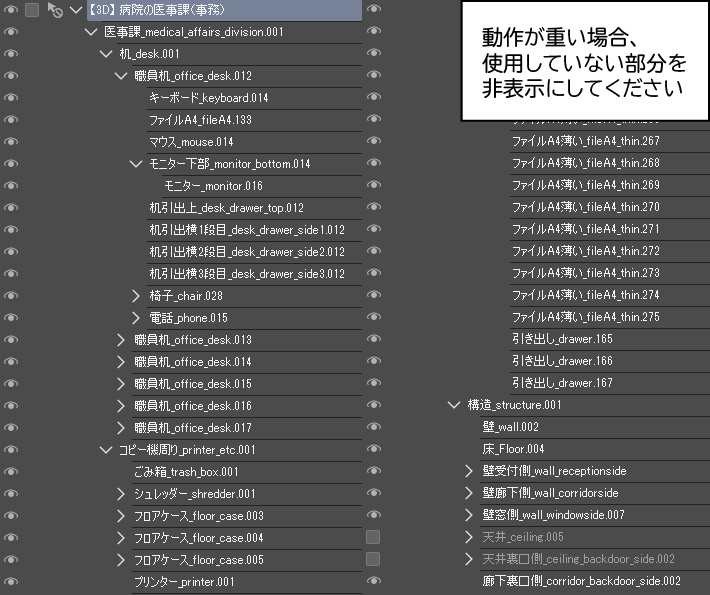Screen dimensions: 710x595
Task: Toggle eye icon for ファイルA4薄い_fileA4_thin.270
Action: click(x=374, y=206)
